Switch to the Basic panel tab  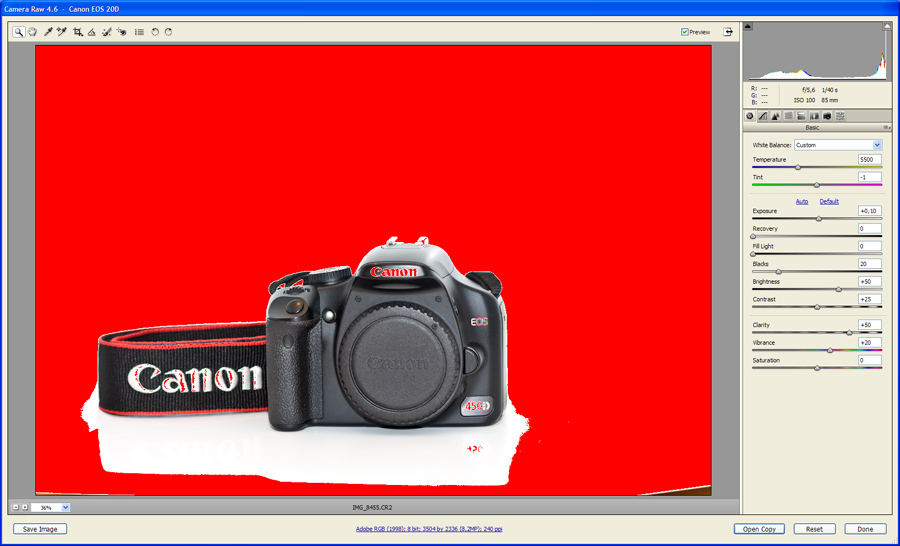pos(750,116)
